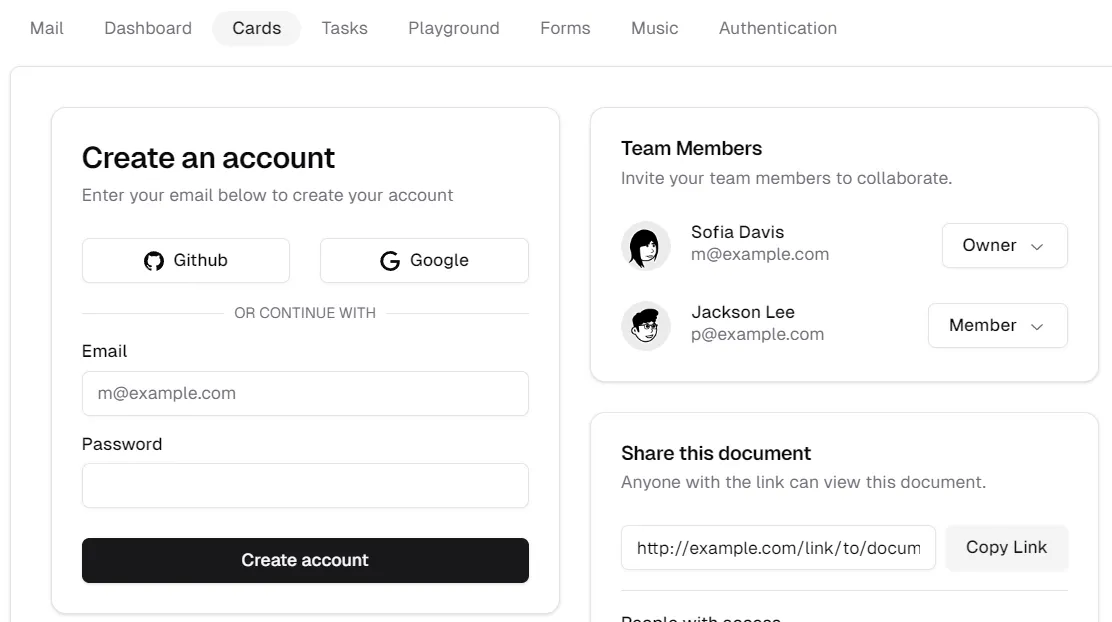
Task: Open the Authentication page
Action: click(x=777, y=27)
